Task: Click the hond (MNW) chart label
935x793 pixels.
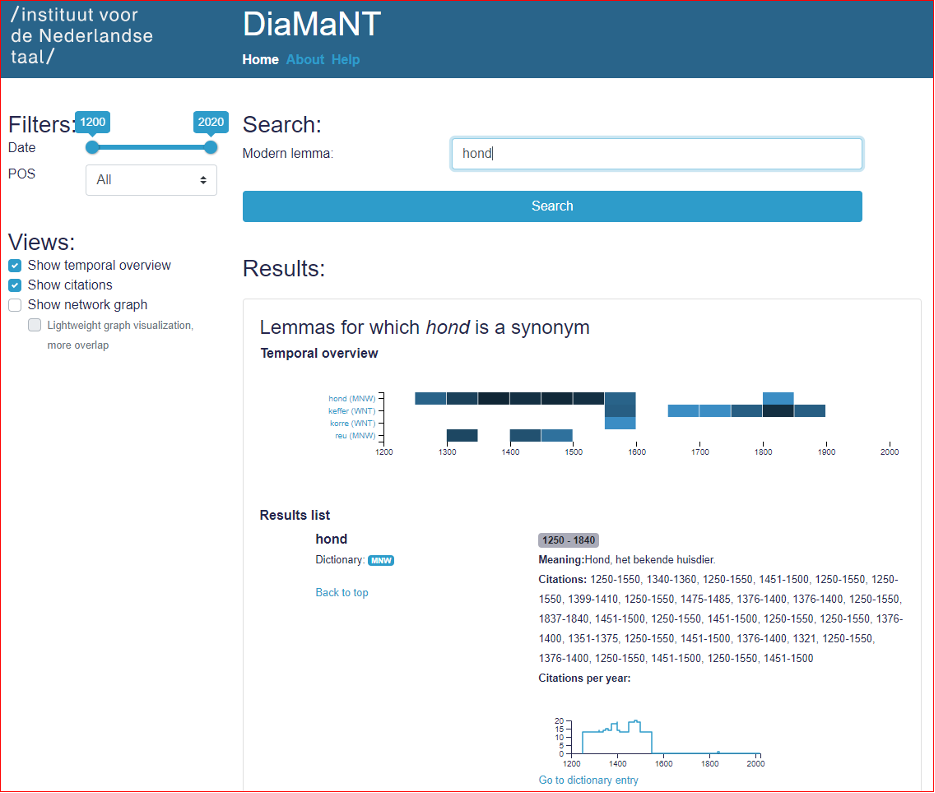Action: [352, 398]
